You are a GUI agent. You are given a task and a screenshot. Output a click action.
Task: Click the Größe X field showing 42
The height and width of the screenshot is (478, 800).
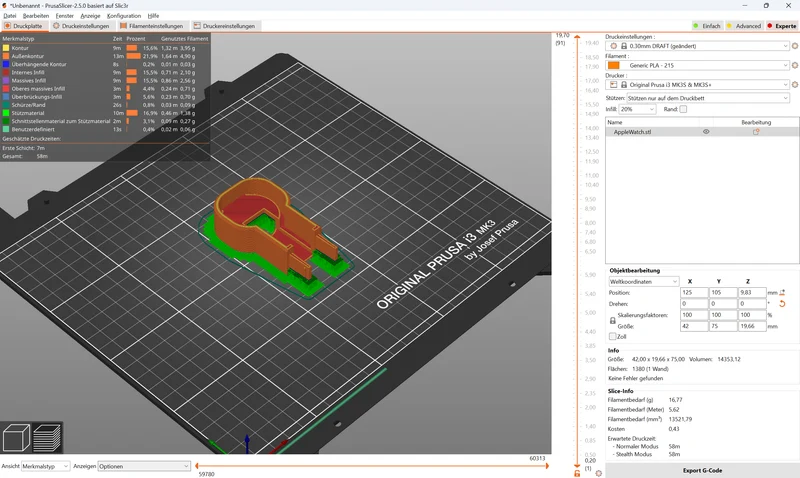[x=694, y=326]
